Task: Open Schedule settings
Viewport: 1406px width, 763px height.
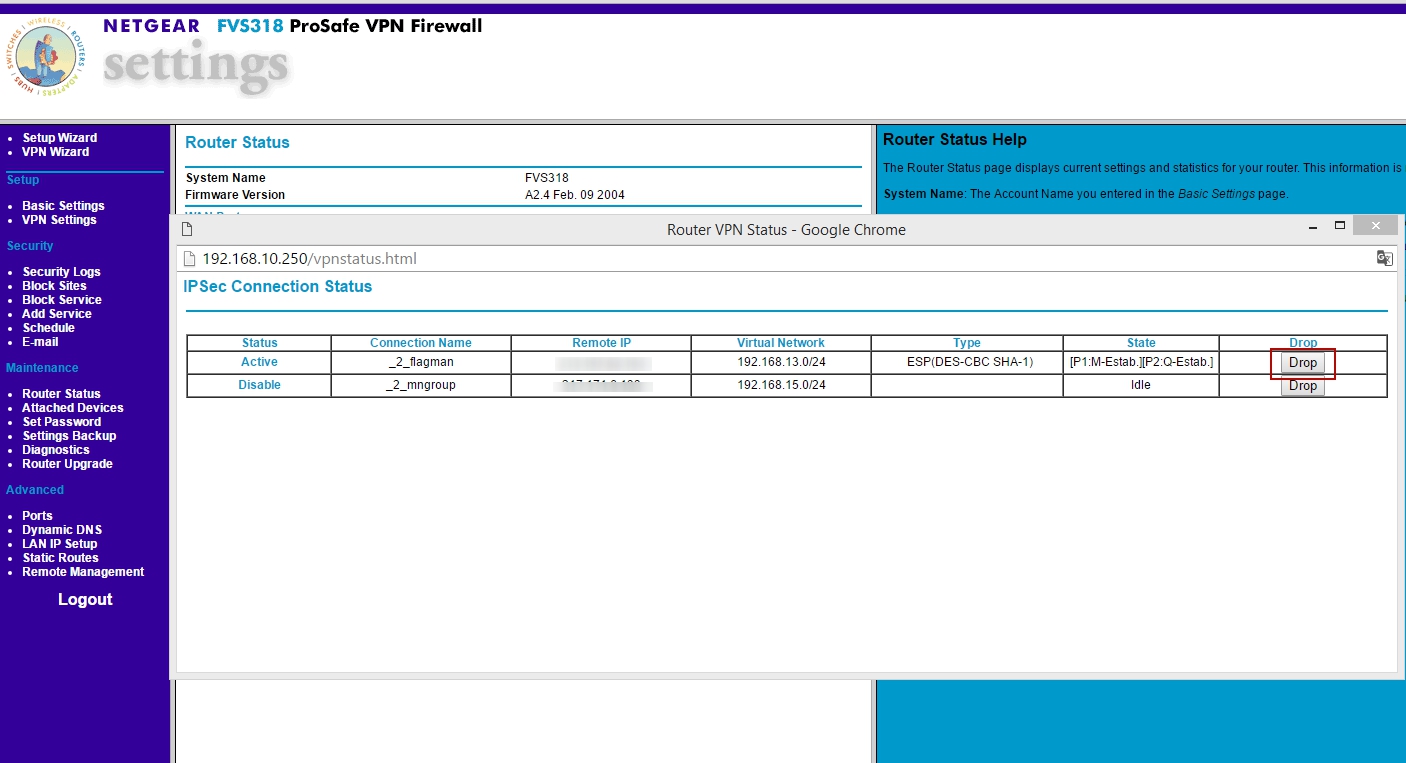Action: (49, 328)
